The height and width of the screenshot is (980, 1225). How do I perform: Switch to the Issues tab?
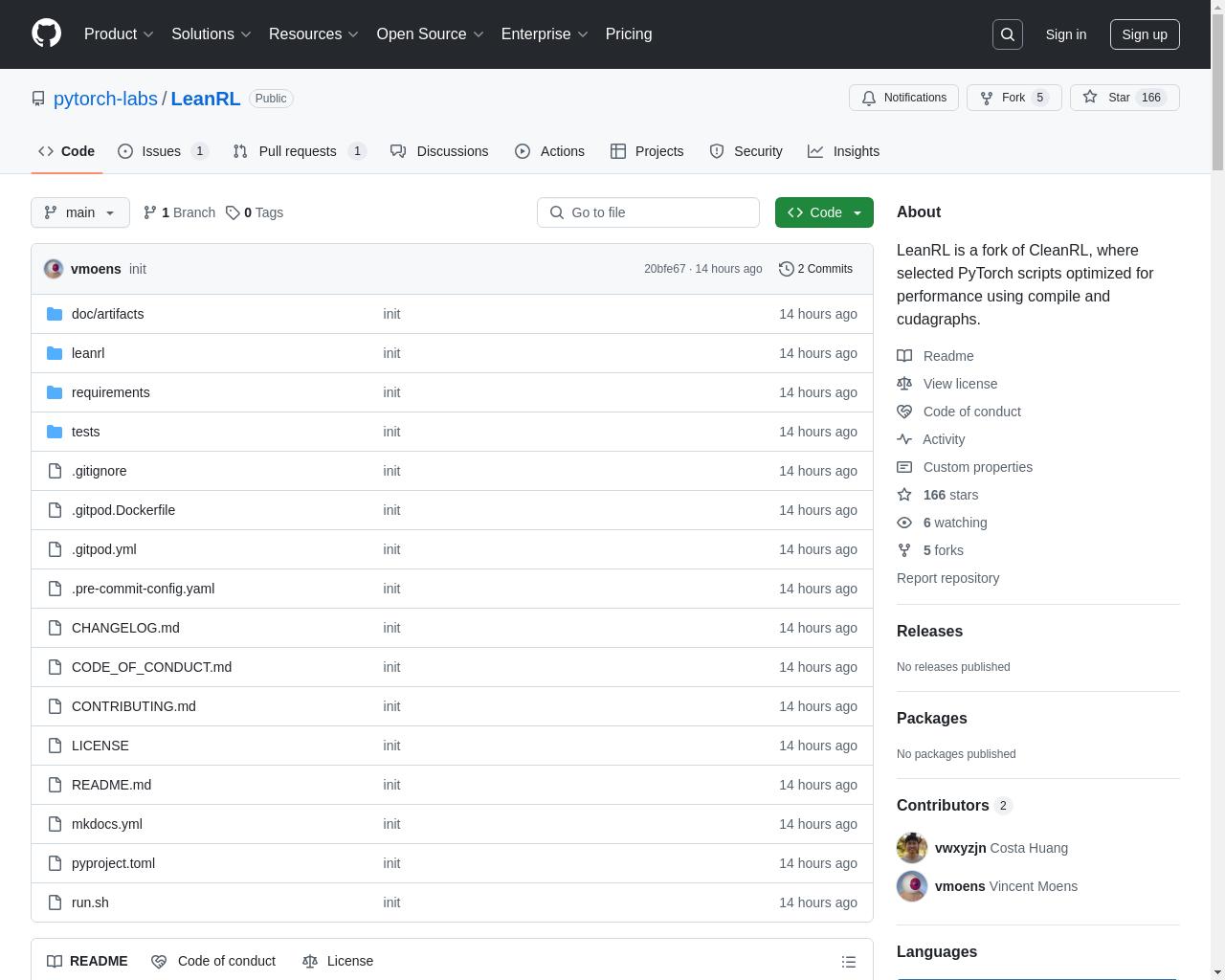pyautogui.click(x=163, y=151)
